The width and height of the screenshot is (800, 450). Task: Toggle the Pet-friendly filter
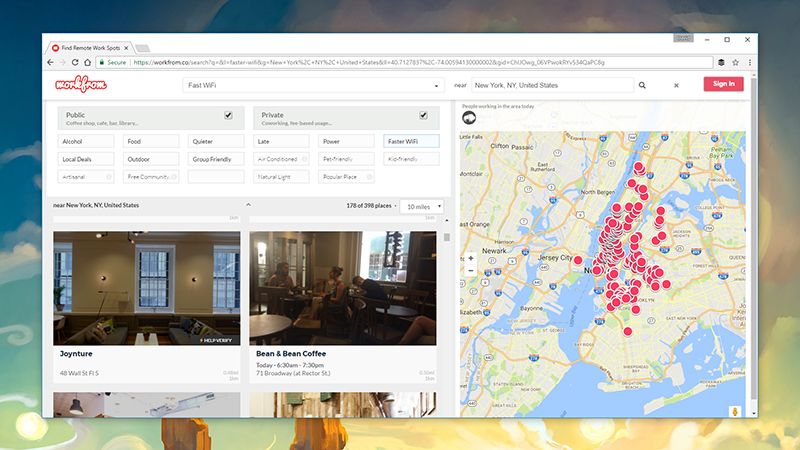tap(346, 159)
